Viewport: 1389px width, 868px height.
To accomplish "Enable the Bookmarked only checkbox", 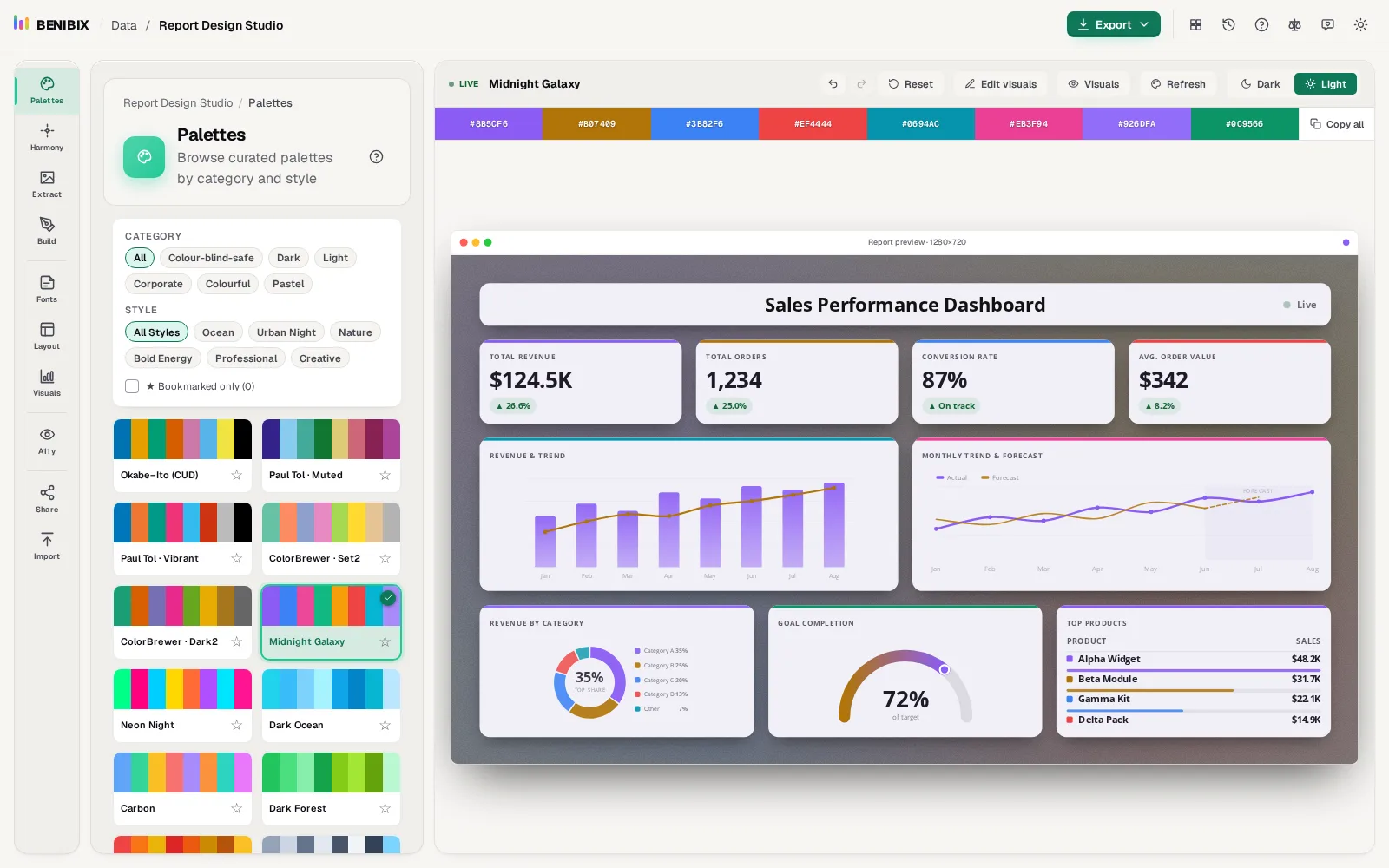I will [132, 386].
